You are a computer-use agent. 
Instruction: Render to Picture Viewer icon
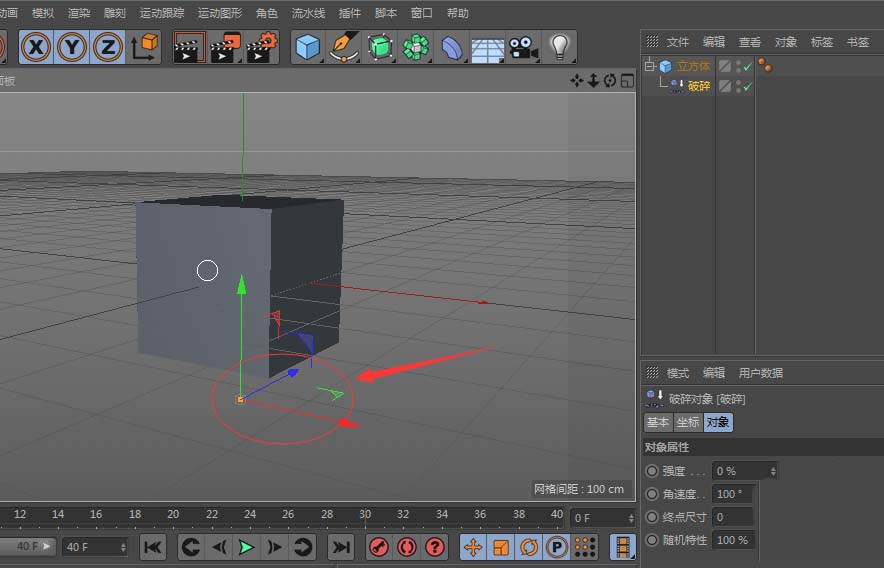pyautogui.click(x=225, y=47)
